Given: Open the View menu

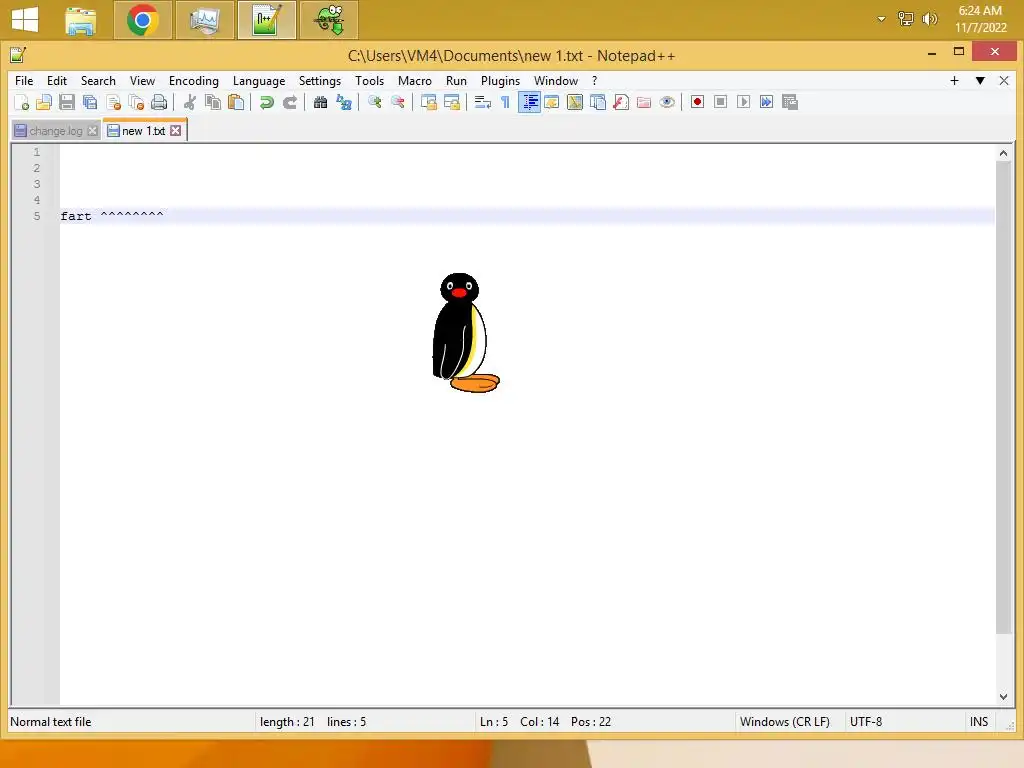Looking at the screenshot, I should (x=142, y=81).
